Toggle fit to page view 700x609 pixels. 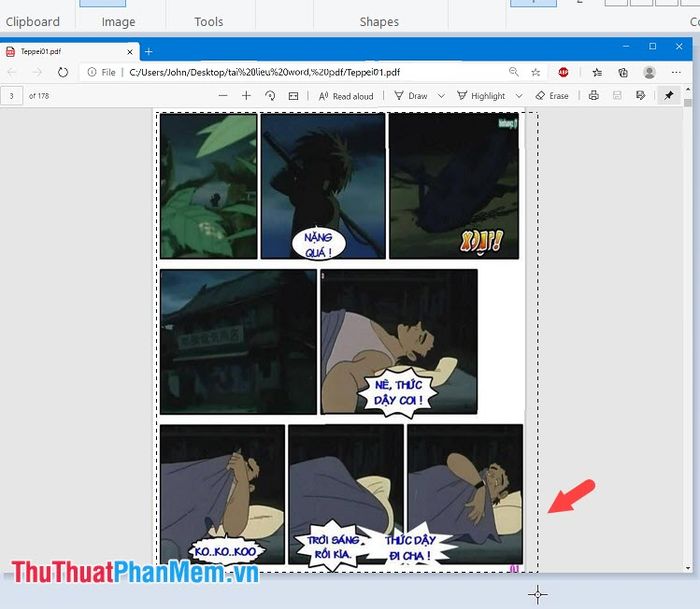(293, 96)
